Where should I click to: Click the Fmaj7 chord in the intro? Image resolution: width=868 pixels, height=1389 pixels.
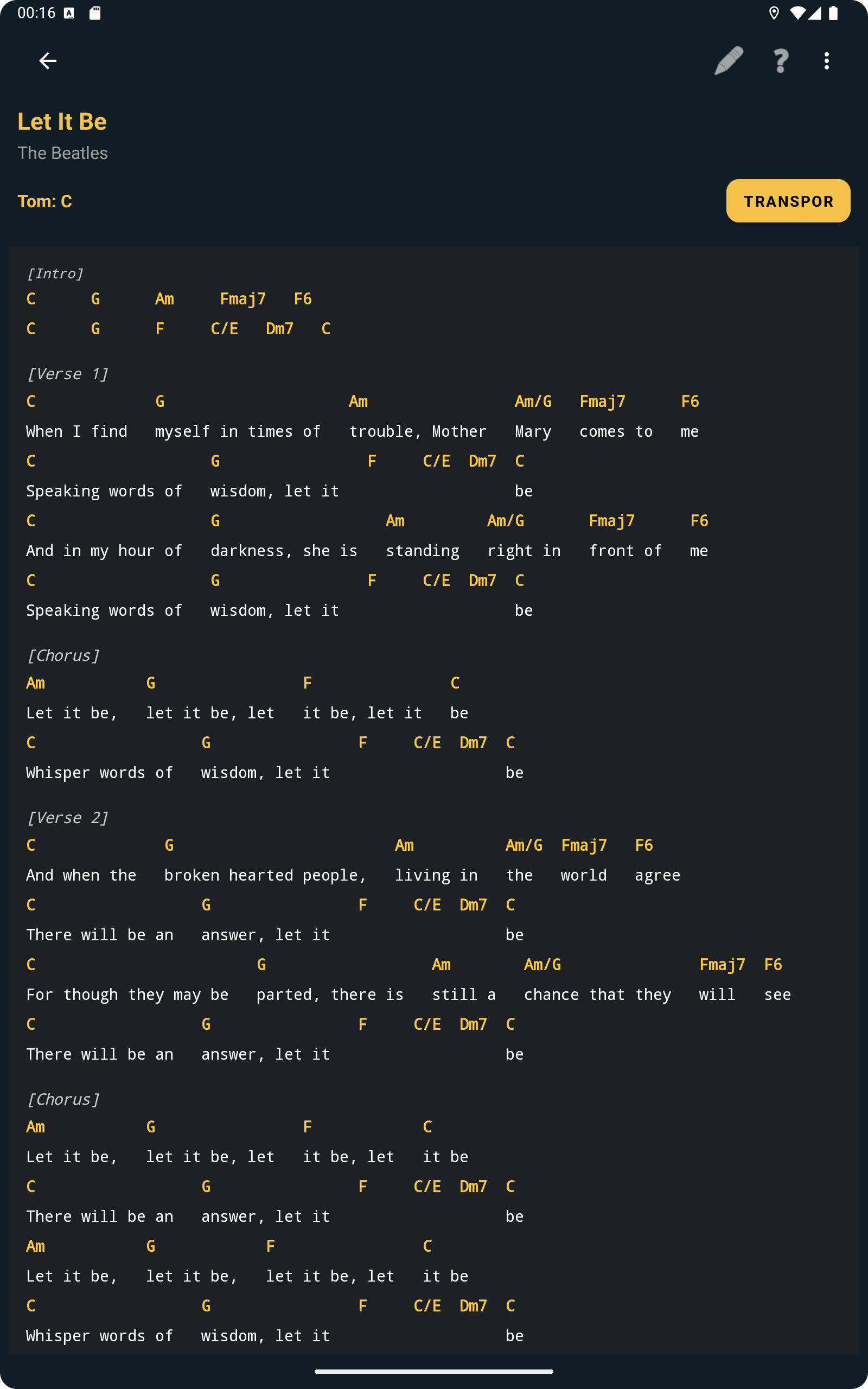tap(242, 298)
